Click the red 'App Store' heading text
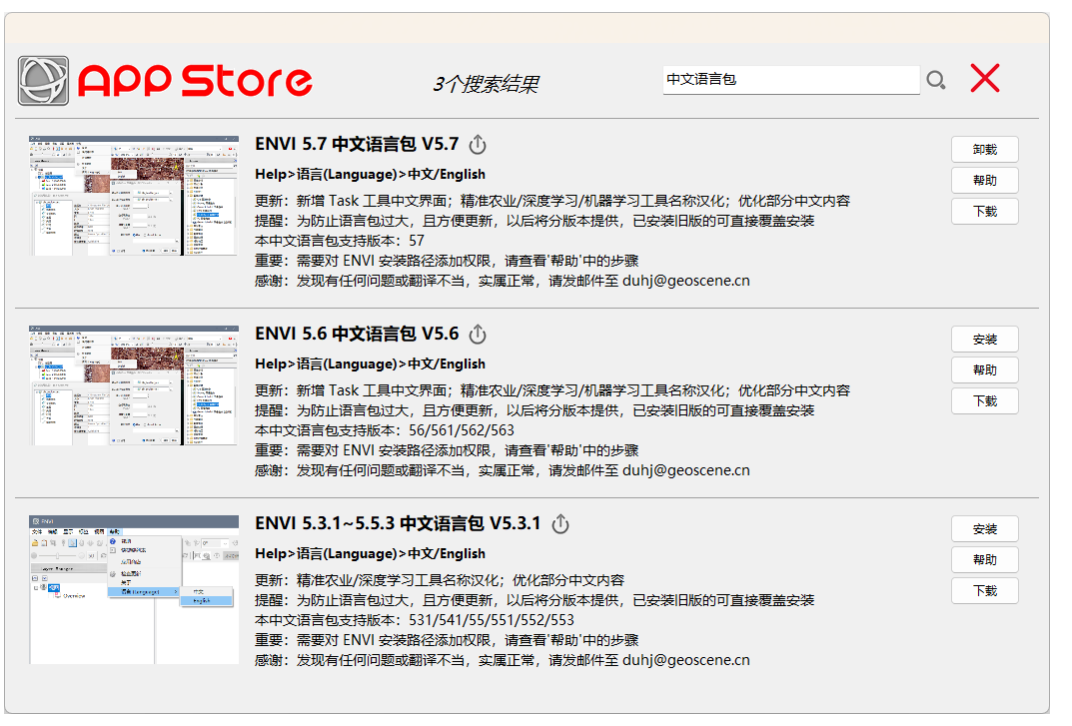The image size is (1072, 726). tap(195, 81)
